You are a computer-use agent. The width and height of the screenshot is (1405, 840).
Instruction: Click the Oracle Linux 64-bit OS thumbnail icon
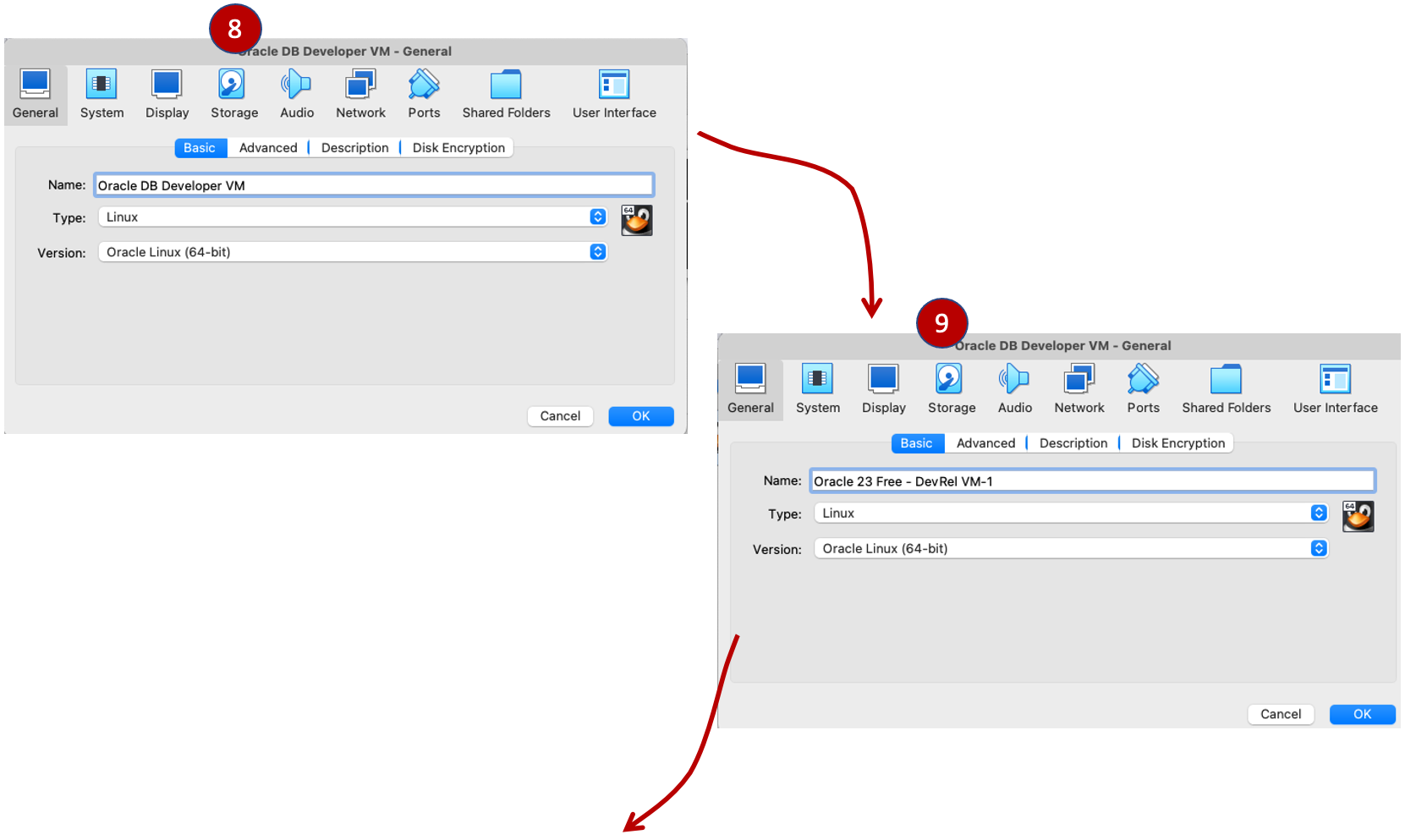point(1358,516)
